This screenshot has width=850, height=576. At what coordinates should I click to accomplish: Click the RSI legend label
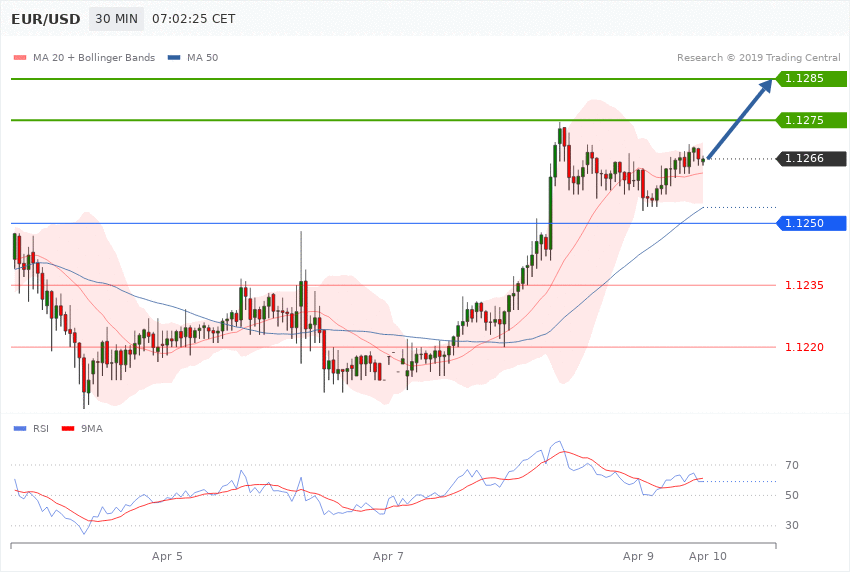point(41,429)
